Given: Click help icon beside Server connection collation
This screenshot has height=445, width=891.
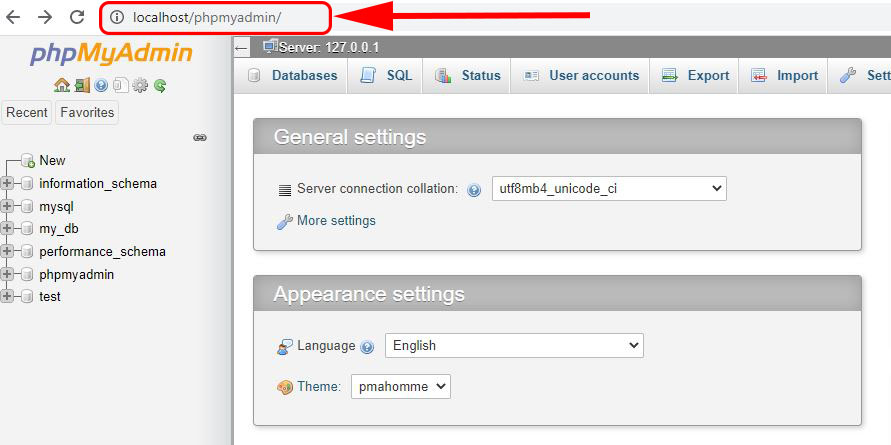Looking at the screenshot, I should (x=474, y=190).
